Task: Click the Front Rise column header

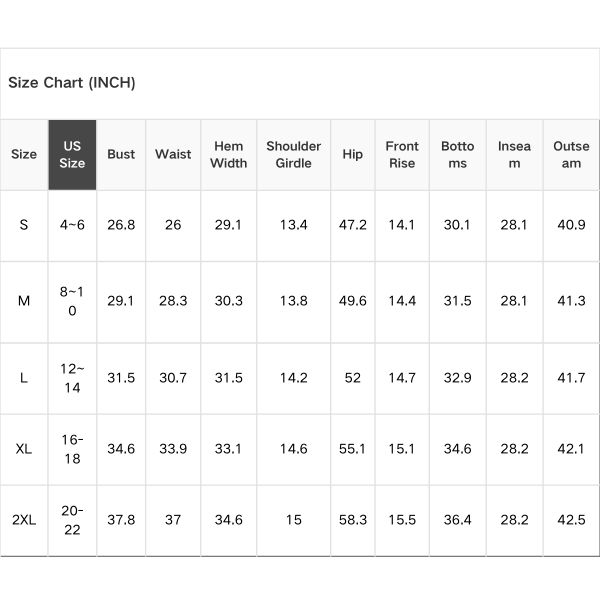Action: click(402, 155)
